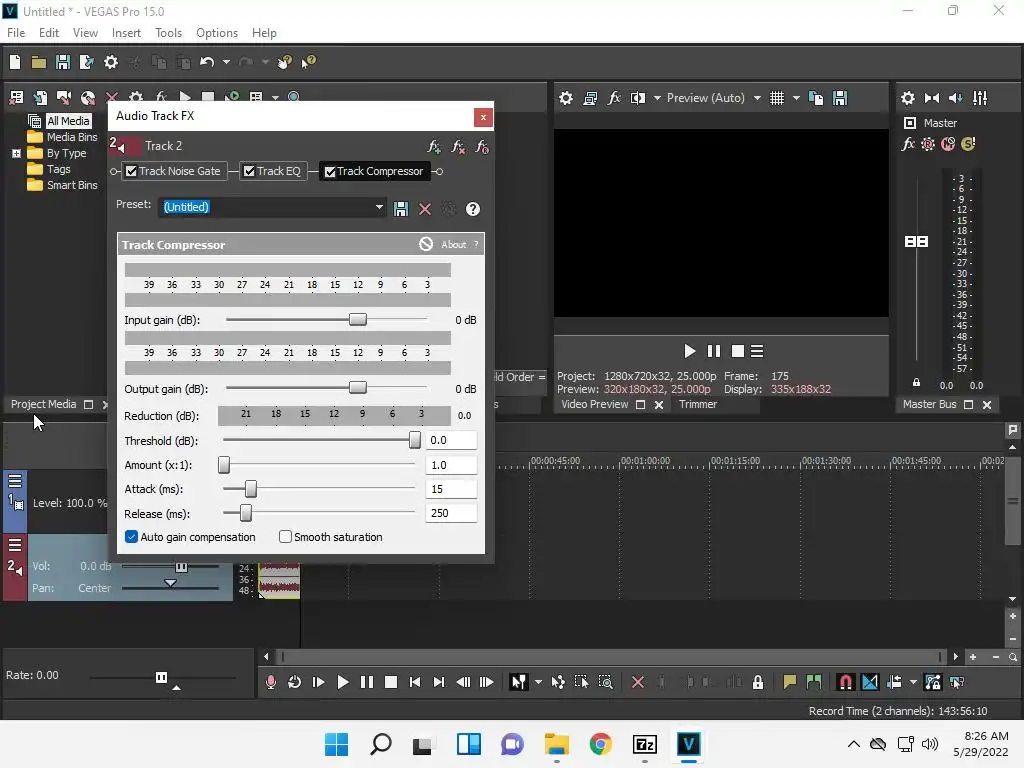Click the Attack slider handle
The image size is (1024, 768).
pyautogui.click(x=251, y=488)
